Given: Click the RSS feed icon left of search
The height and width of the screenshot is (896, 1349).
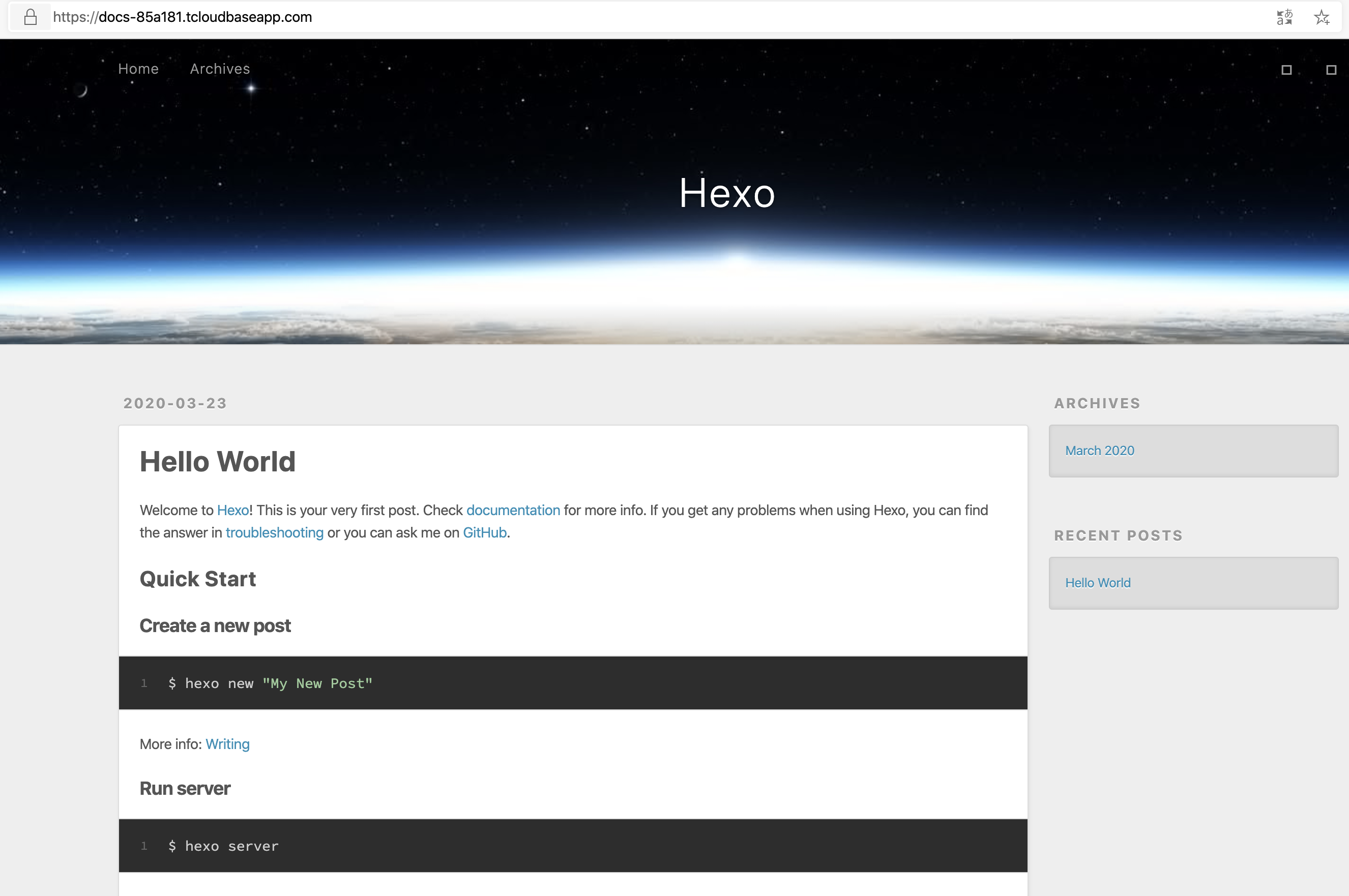Looking at the screenshot, I should [x=1287, y=70].
